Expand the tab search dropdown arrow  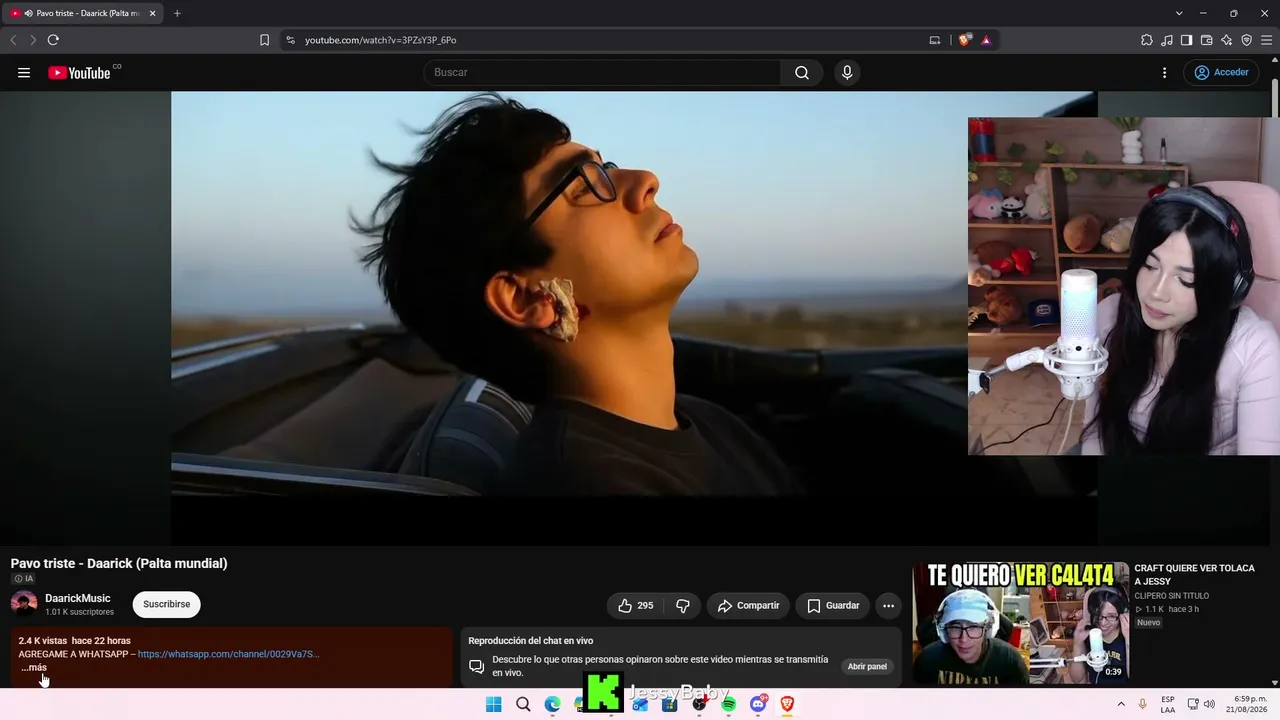[x=1179, y=13]
